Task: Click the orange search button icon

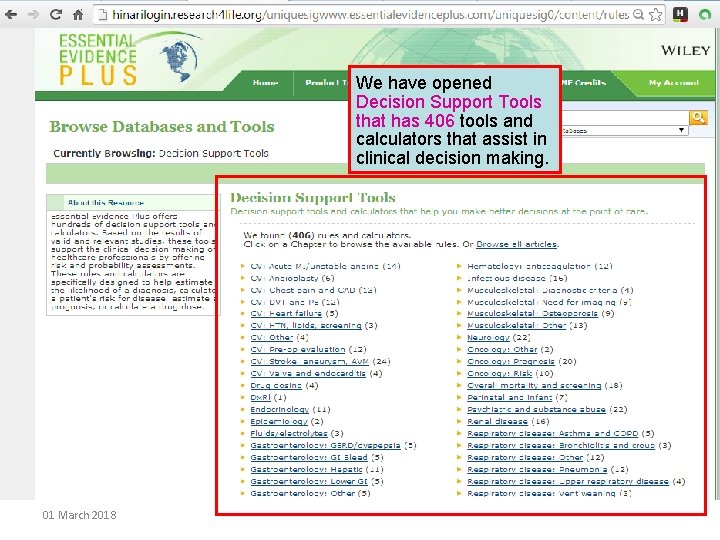Action: tap(698, 118)
